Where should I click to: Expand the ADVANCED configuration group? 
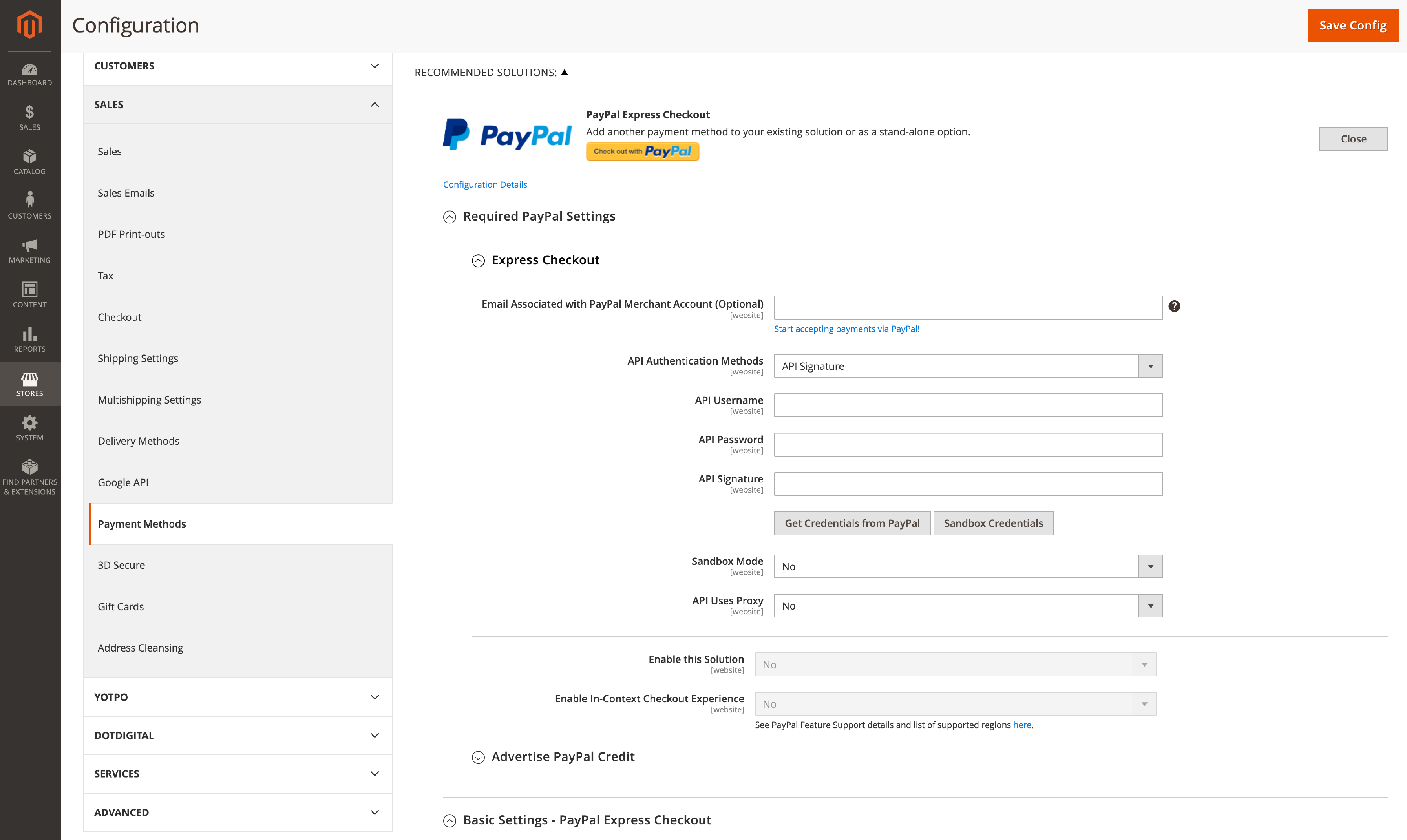point(238,812)
